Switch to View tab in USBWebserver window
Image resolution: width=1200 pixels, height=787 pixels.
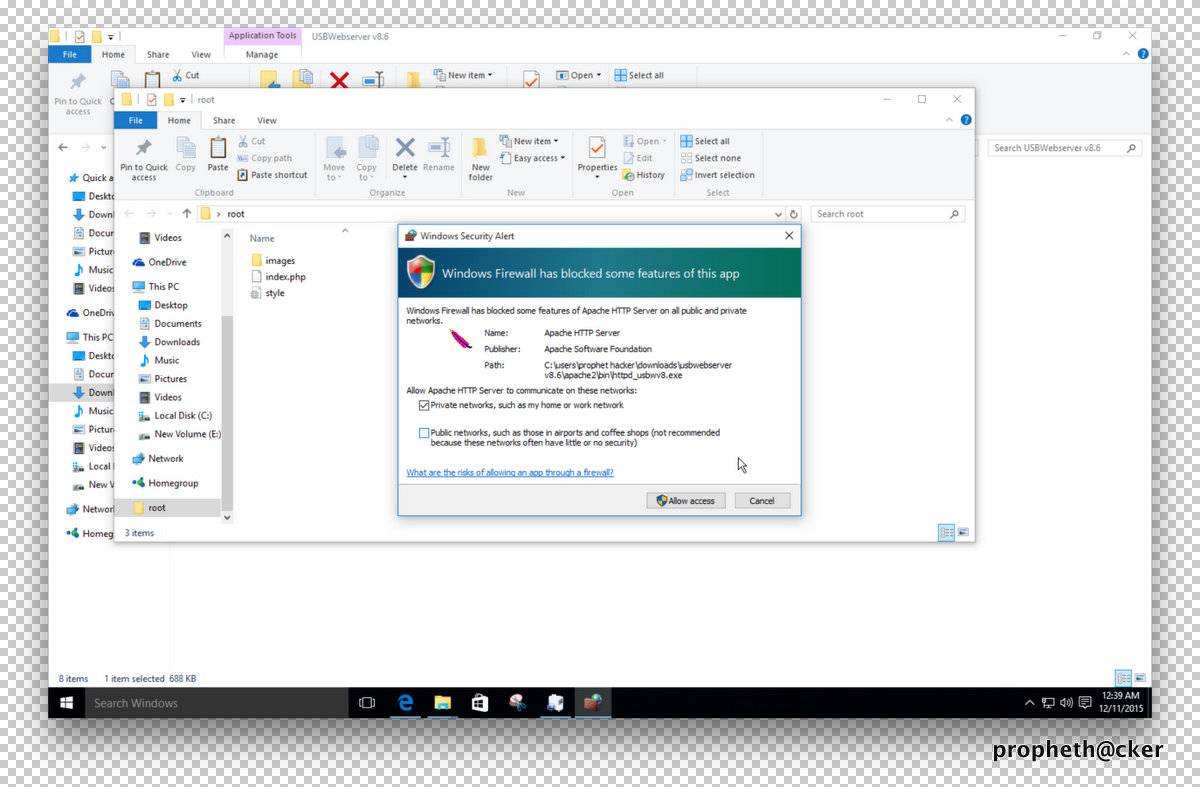click(201, 54)
